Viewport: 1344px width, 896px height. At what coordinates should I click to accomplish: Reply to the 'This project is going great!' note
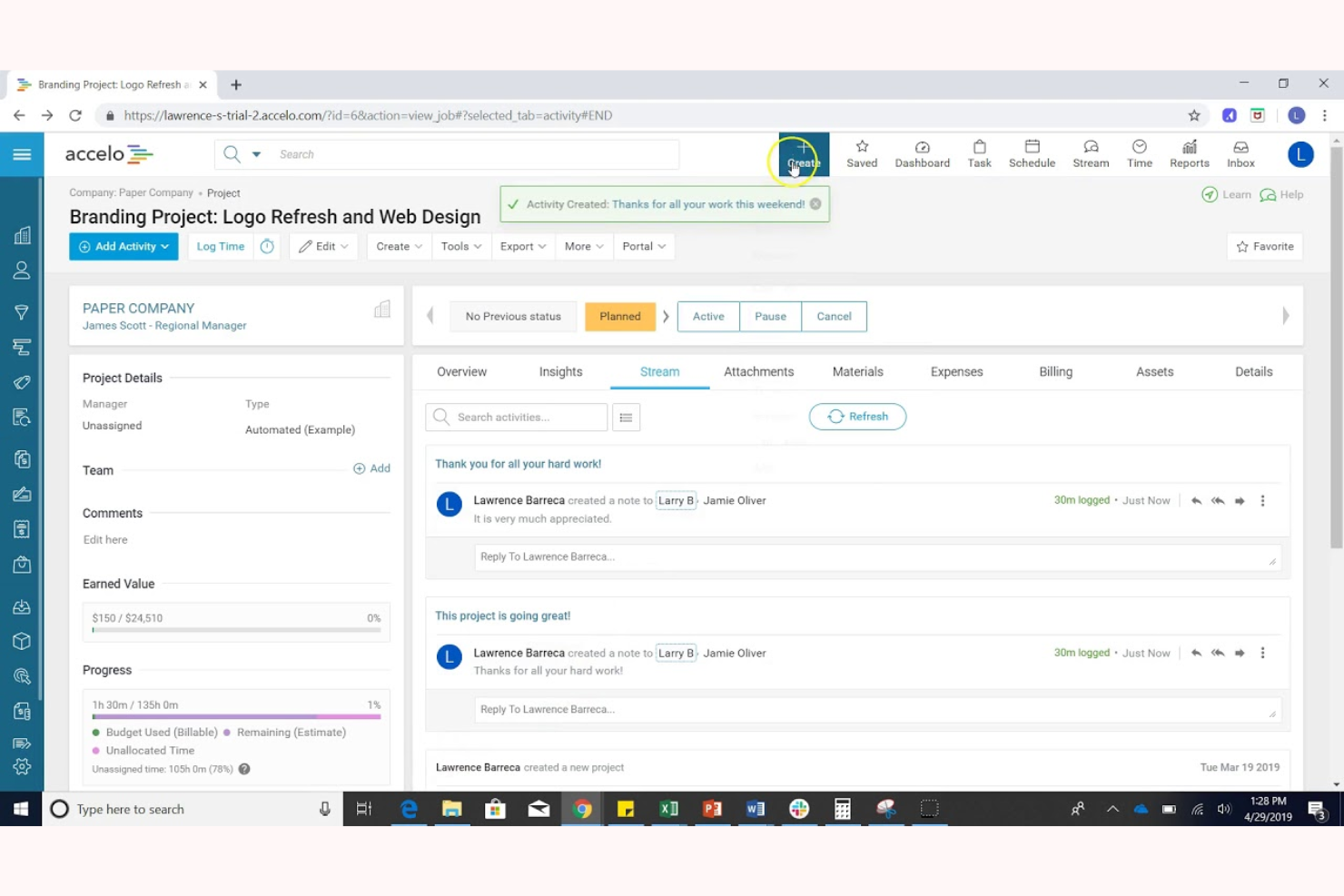click(1196, 654)
